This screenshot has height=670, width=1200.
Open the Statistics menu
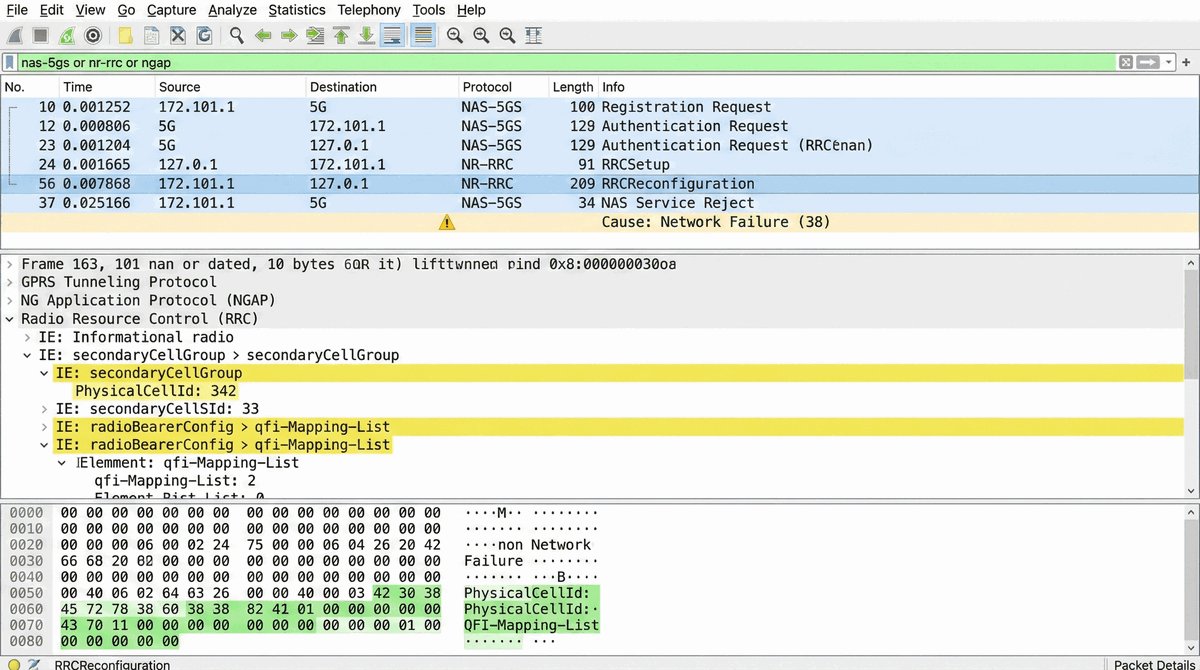point(297,10)
